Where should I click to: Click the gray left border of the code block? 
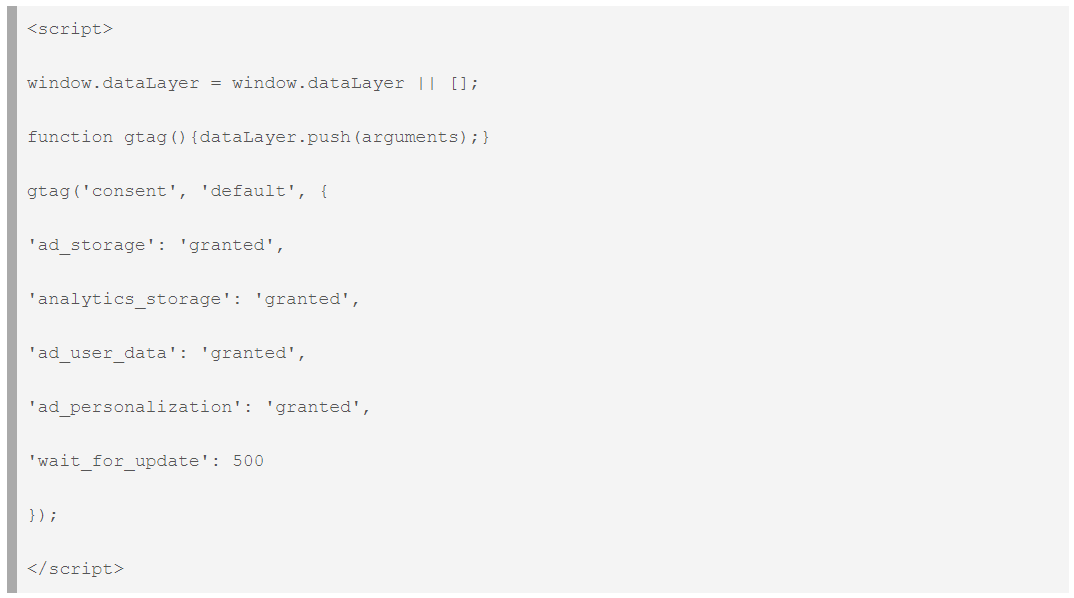click(x=12, y=299)
